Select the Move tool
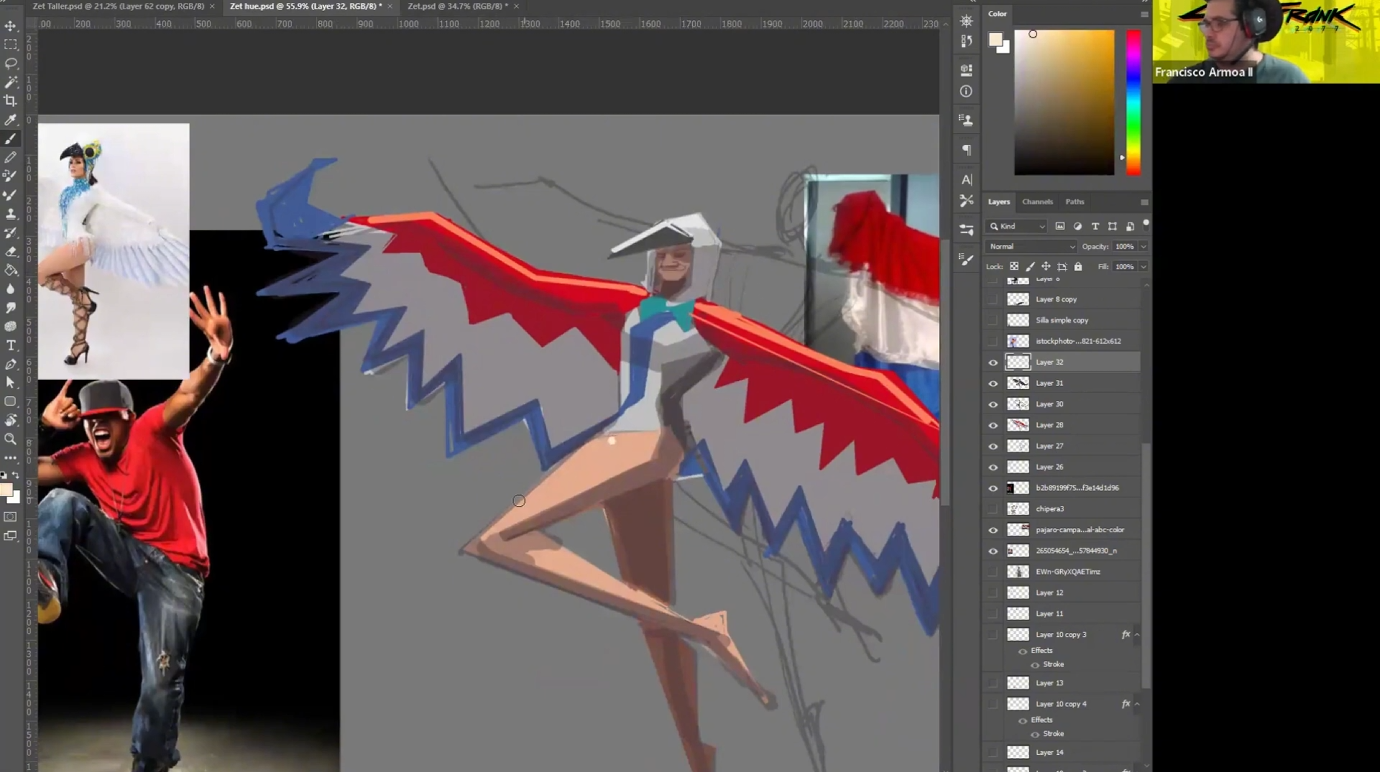This screenshot has width=1380, height=772. pyautogui.click(x=11, y=26)
